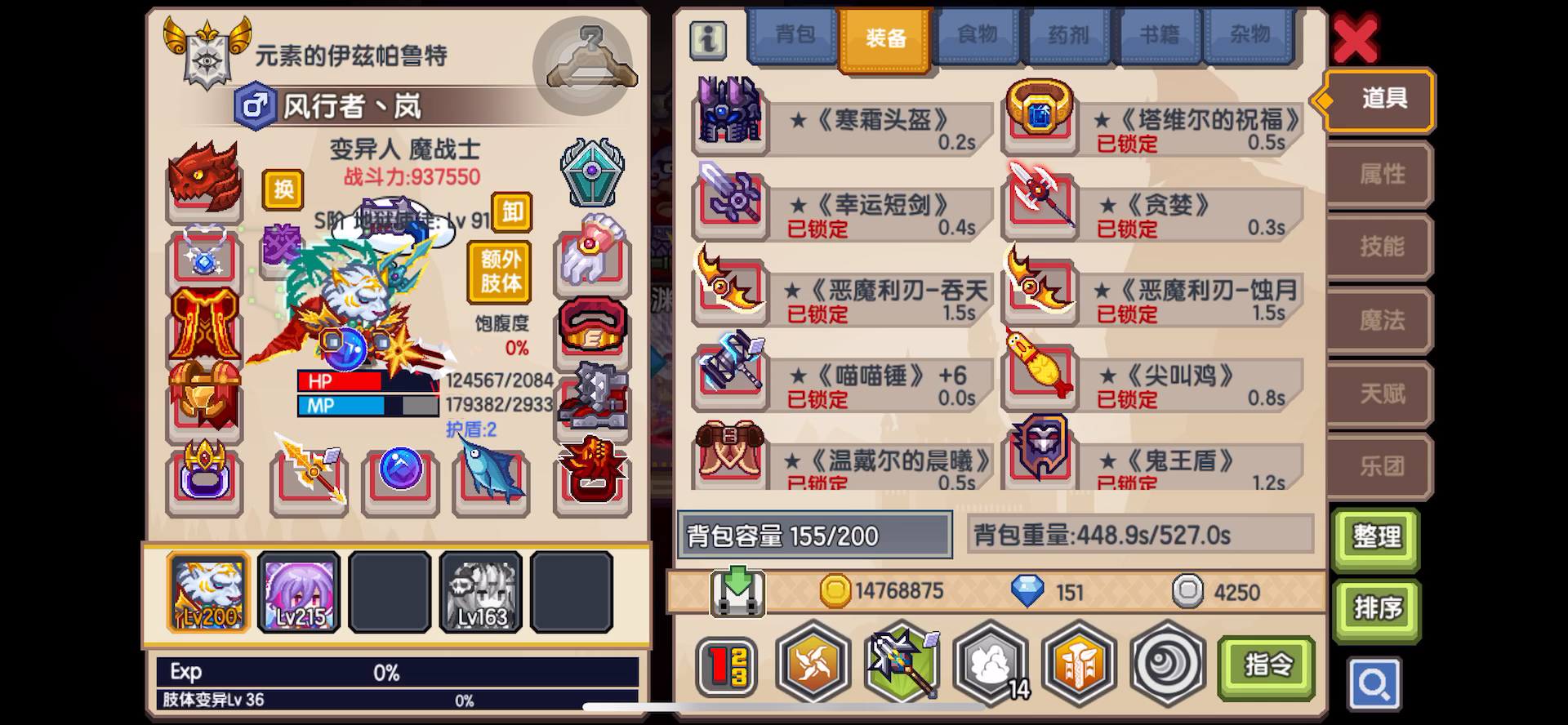1568x725 pixels.
Task: Click the 指令 command button
Action: [1267, 666]
